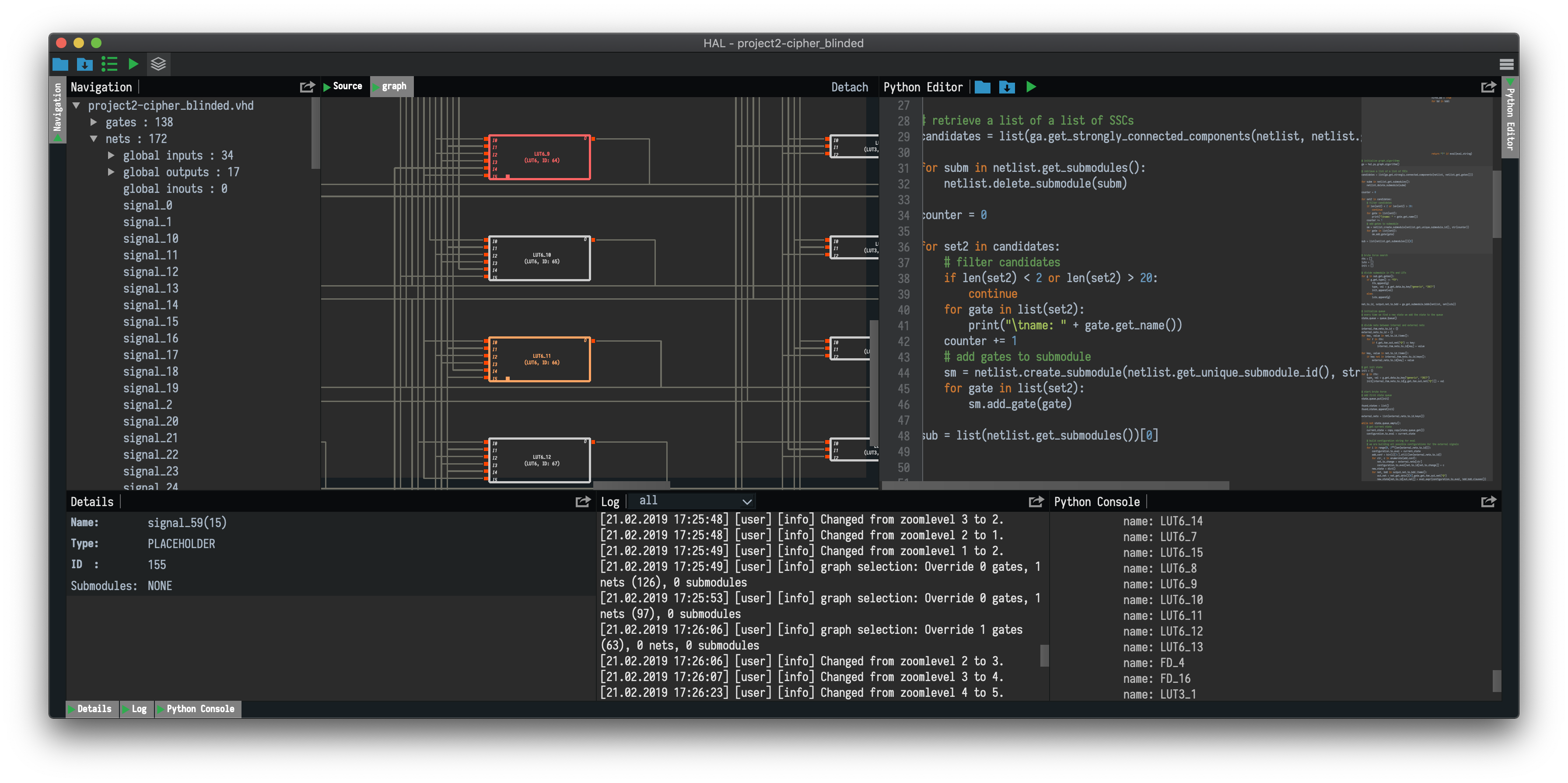
Task: Select signal_10 in navigation tree
Action: tap(151, 238)
